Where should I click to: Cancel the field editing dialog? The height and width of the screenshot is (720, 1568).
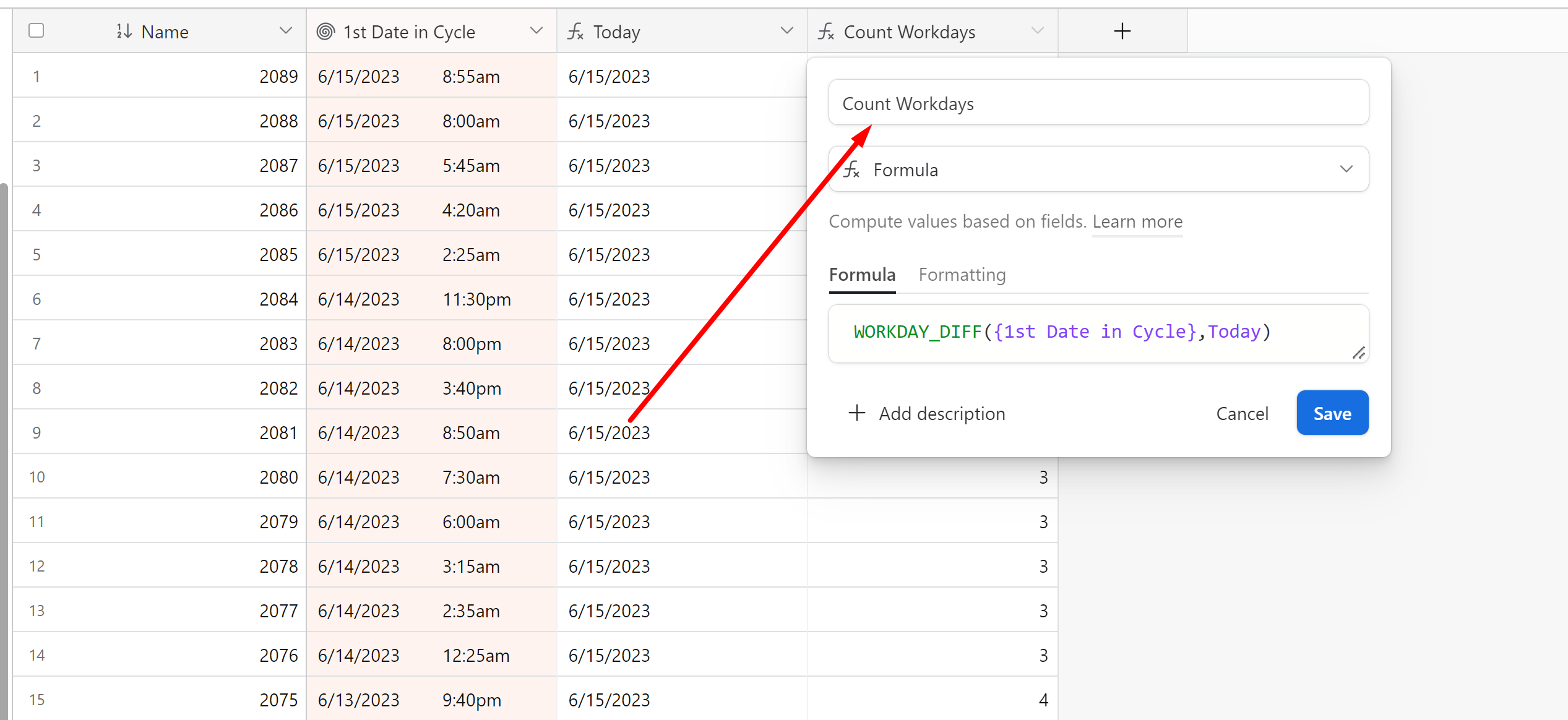tap(1242, 413)
